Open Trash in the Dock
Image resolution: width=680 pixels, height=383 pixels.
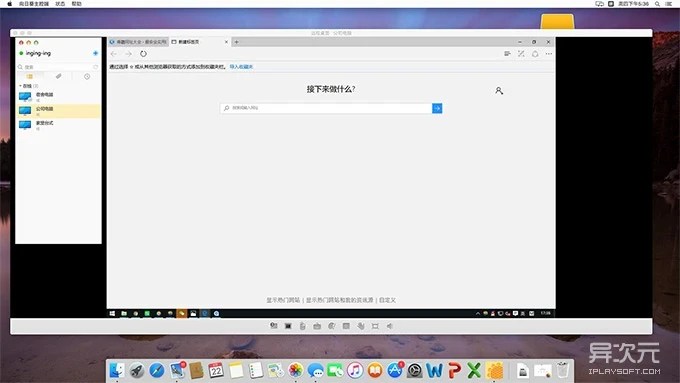[562, 370]
